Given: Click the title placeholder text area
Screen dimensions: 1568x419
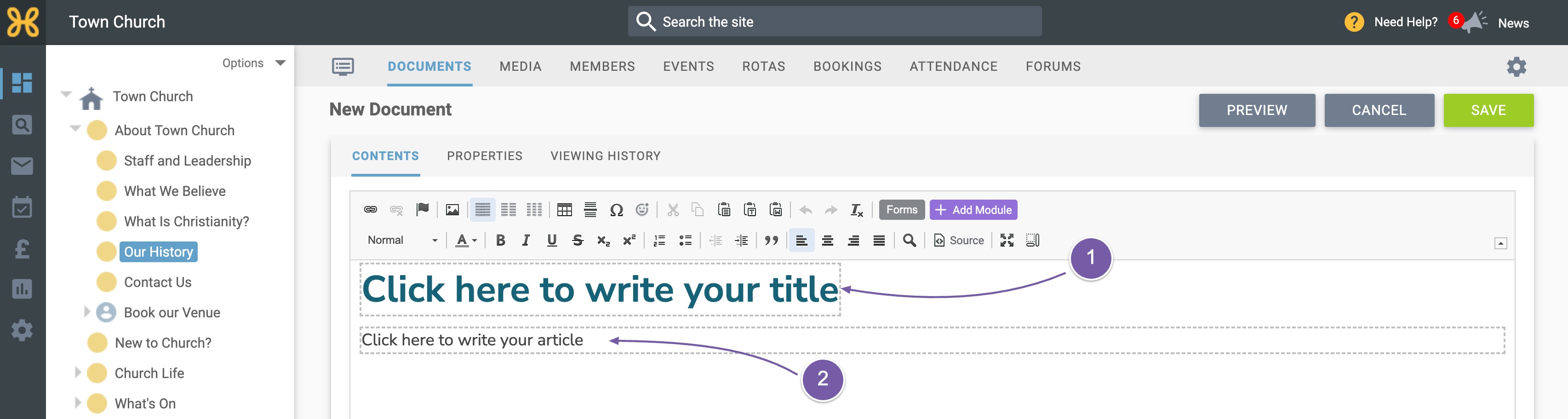Looking at the screenshot, I should coord(600,289).
